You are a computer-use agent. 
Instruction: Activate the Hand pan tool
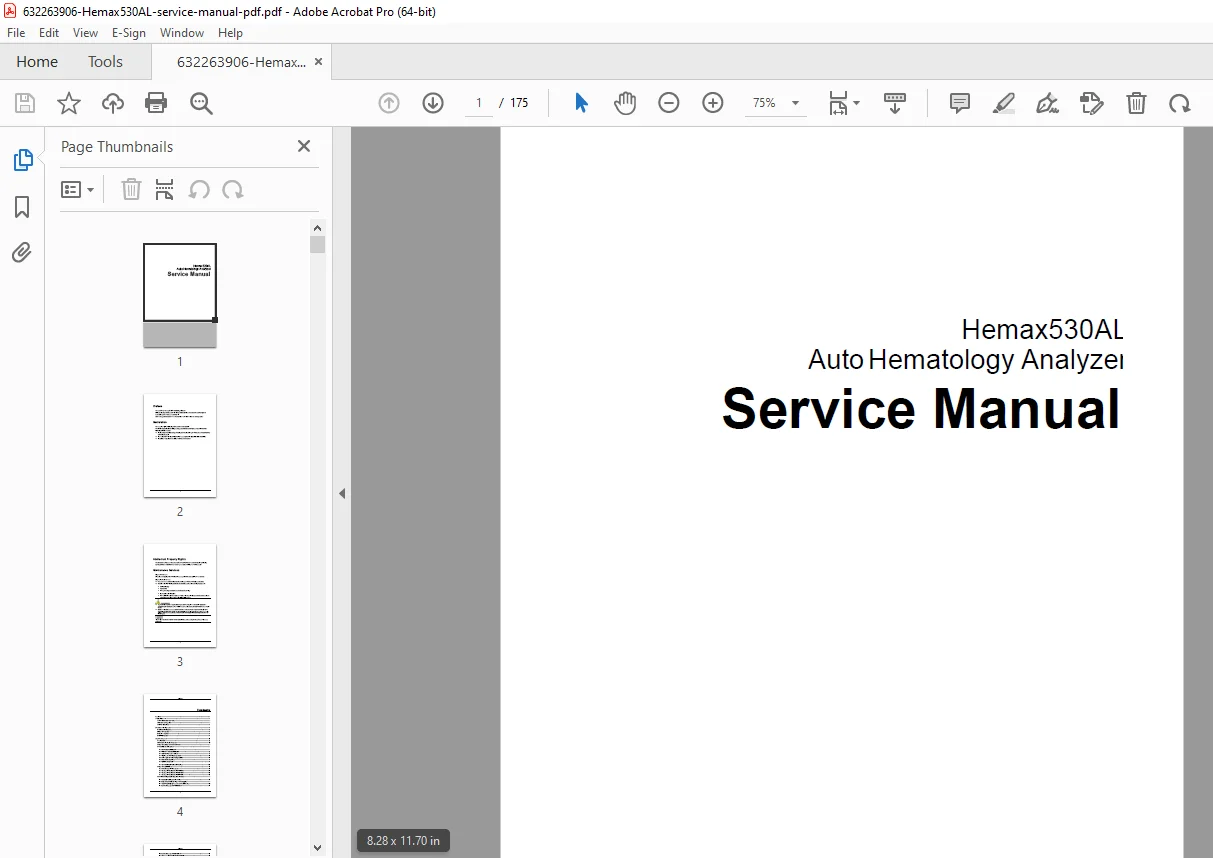tap(625, 103)
